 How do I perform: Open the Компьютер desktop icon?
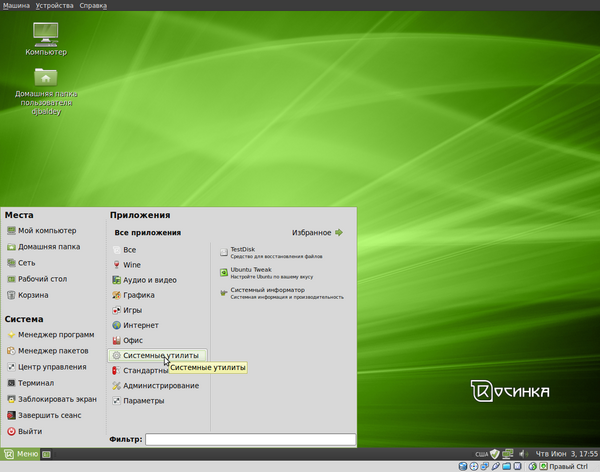click(44, 38)
